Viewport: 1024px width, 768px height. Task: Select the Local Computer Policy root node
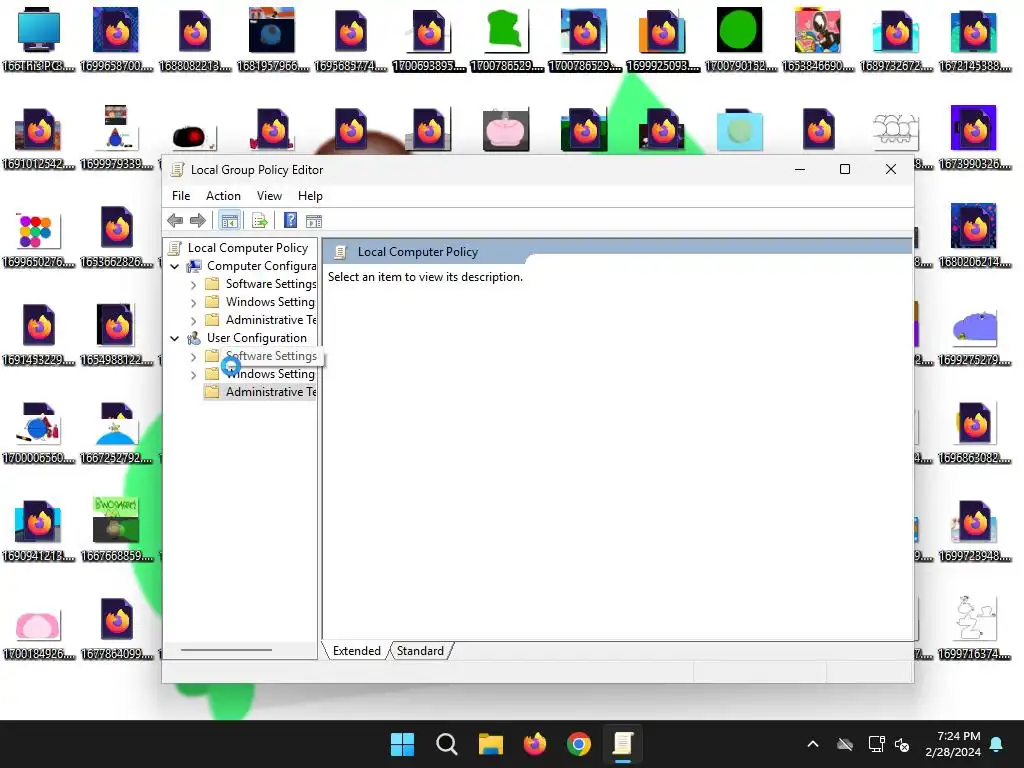(248, 248)
